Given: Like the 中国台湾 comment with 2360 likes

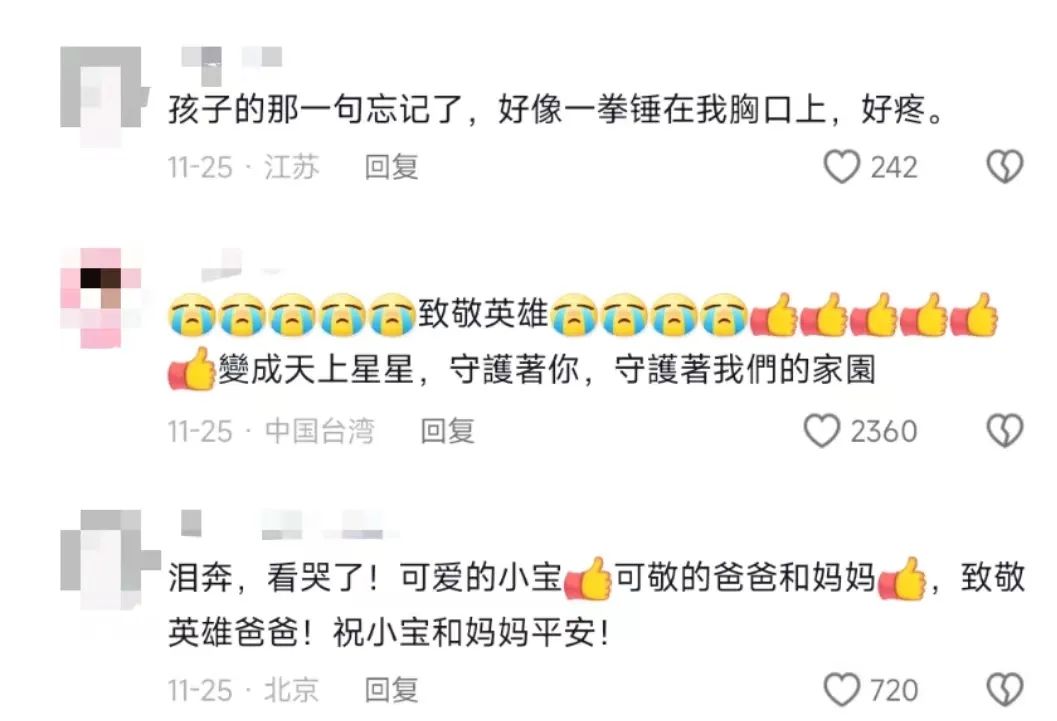Looking at the screenshot, I should tap(822, 431).
